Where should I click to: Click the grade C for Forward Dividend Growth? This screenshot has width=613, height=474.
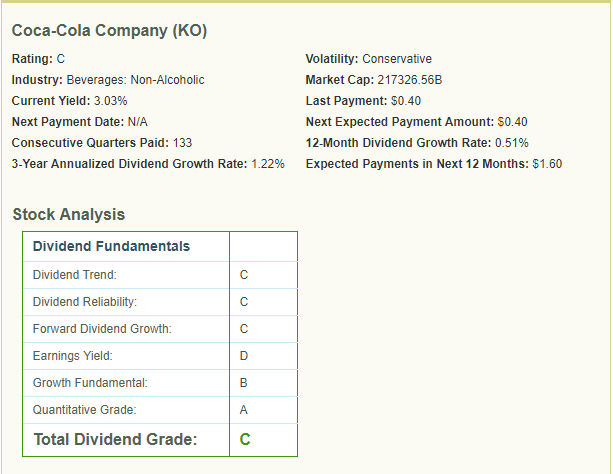click(244, 329)
